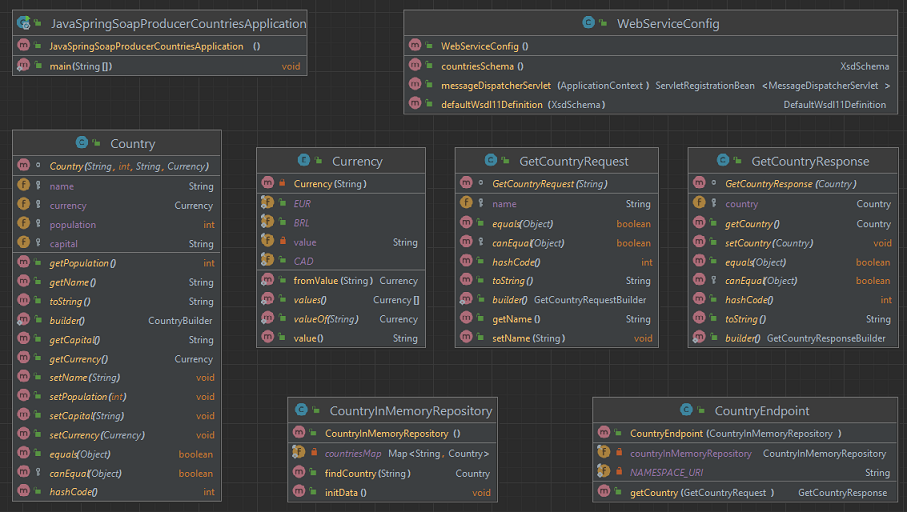
Task: Click the method icon of fromValue(String)
Action: [x=267, y=279]
